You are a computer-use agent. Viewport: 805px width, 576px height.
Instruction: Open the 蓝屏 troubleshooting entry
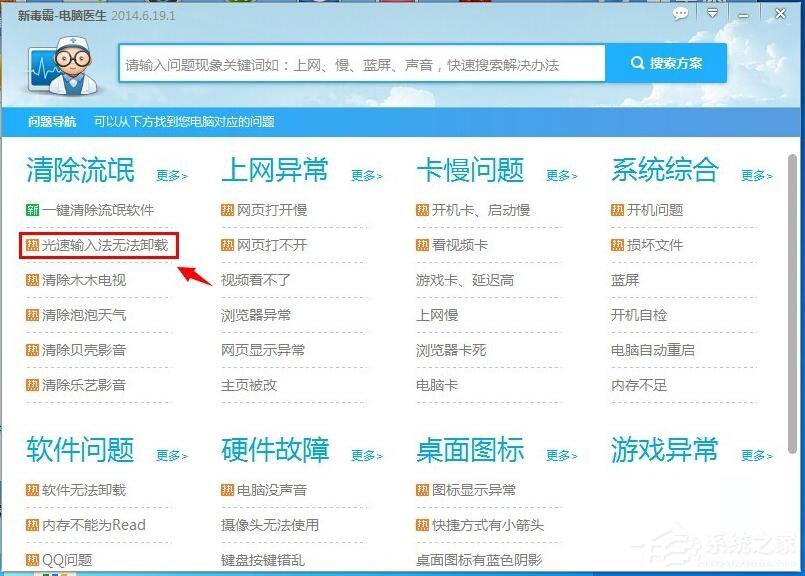tap(624, 280)
